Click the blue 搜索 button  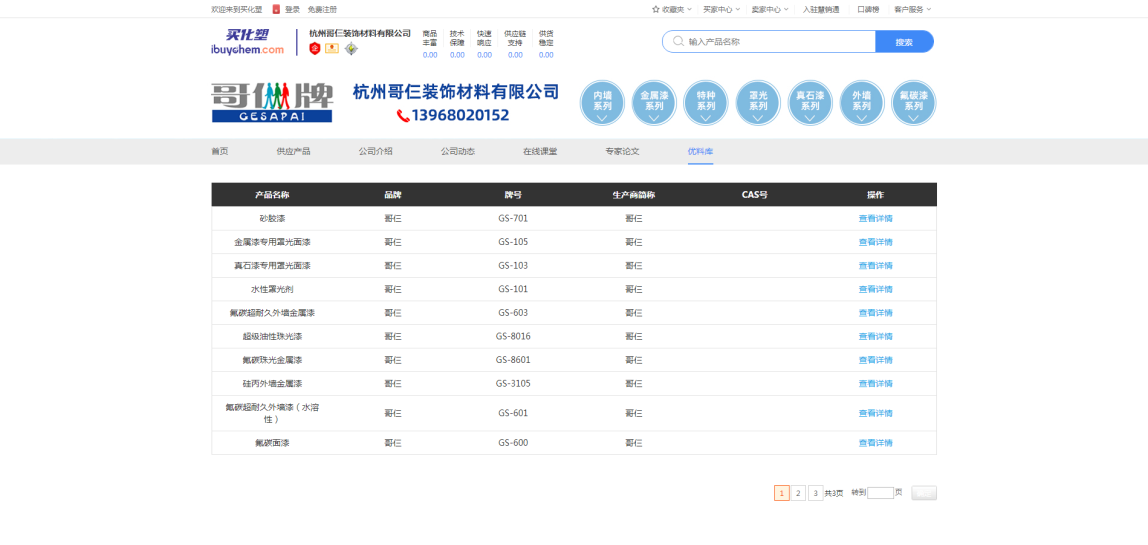point(904,42)
